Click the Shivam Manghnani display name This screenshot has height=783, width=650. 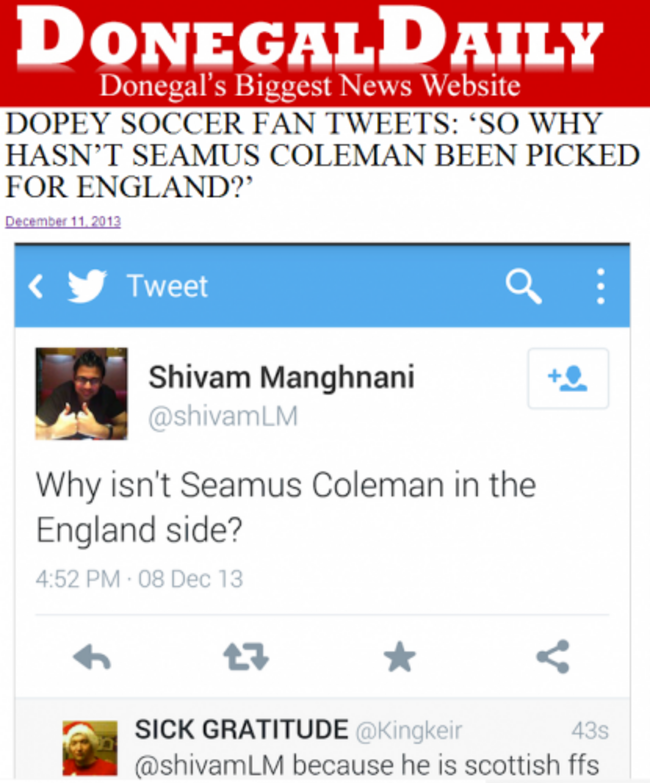pos(282,377)
